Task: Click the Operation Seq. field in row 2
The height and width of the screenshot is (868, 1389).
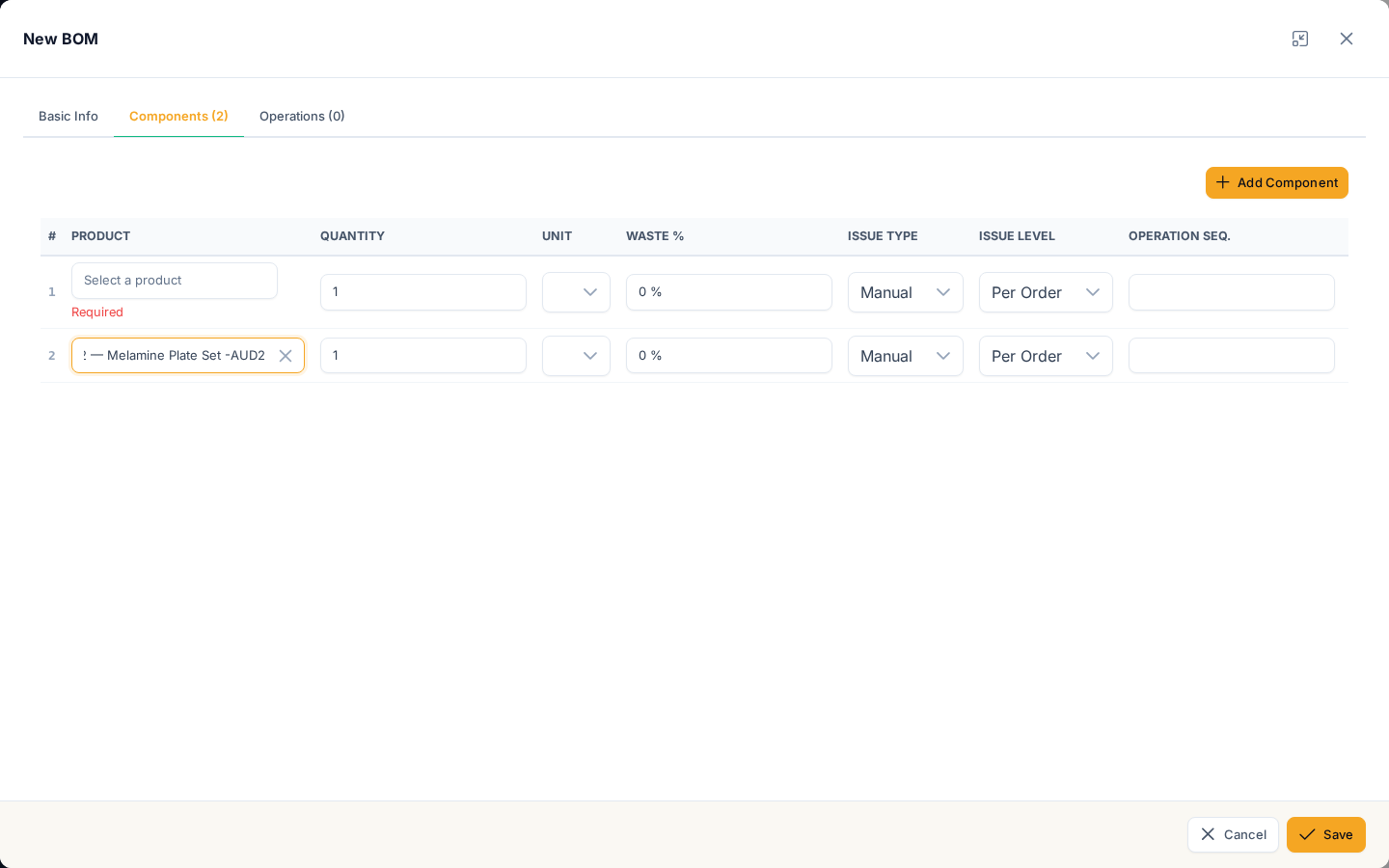Action: [1232, 356]
